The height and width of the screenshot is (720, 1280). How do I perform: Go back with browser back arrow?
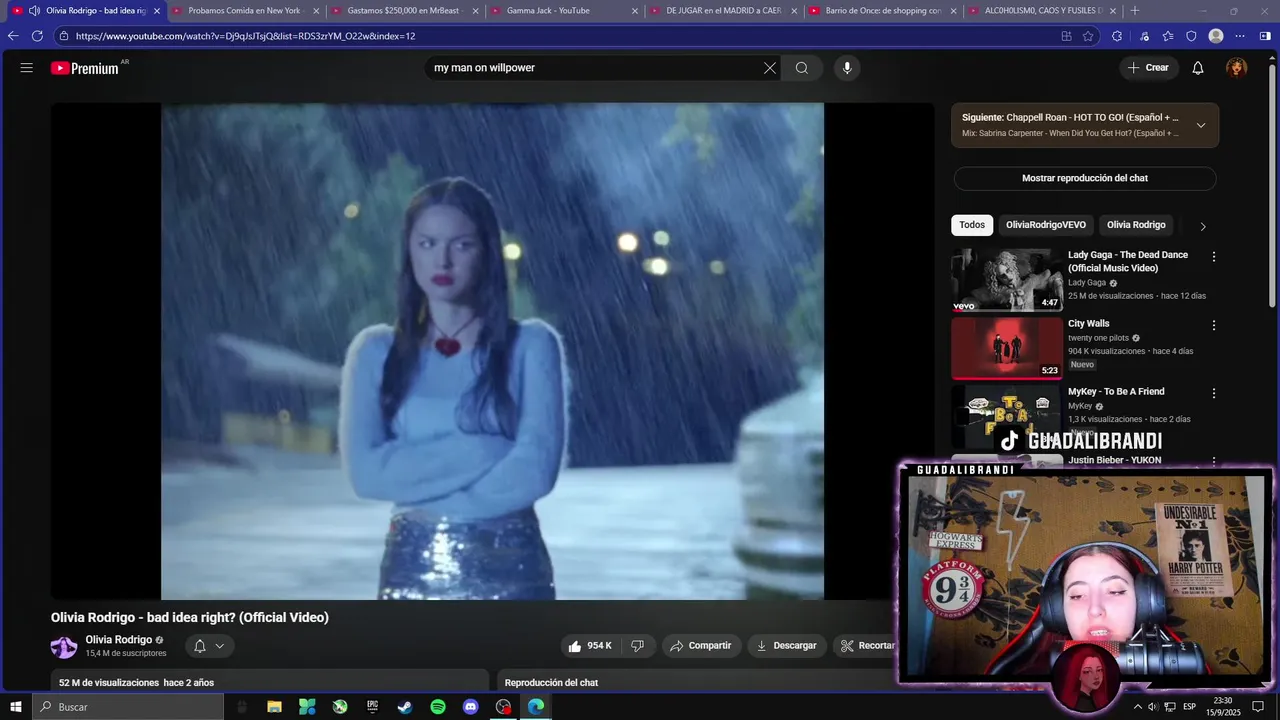tap(13, 36)
